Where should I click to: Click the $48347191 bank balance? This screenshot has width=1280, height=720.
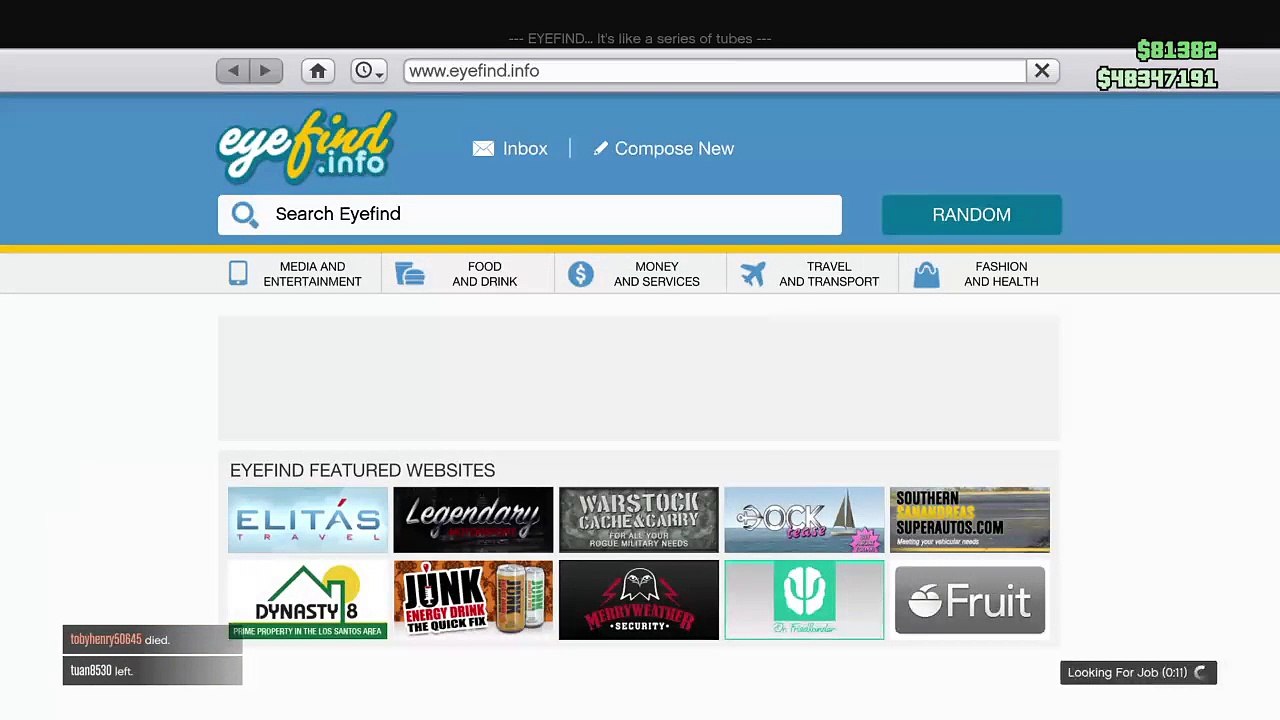point(1157,78)
